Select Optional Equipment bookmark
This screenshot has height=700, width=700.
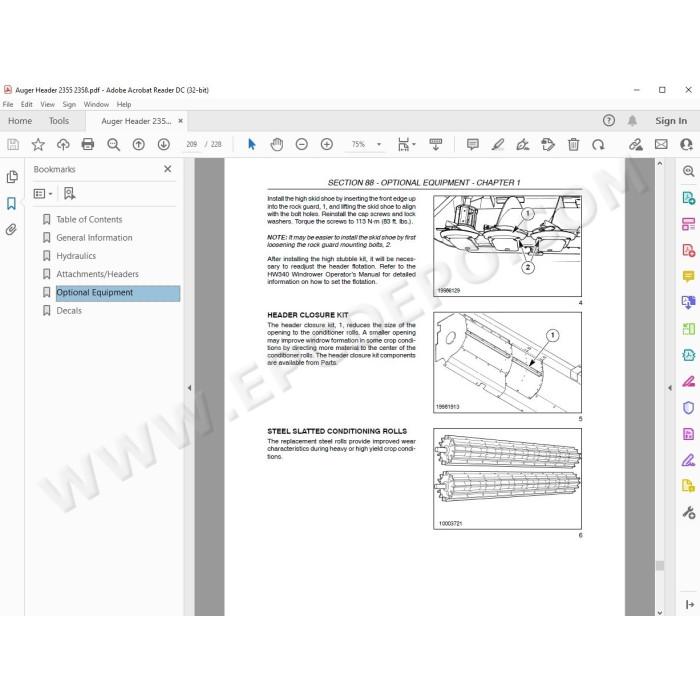point(118,293)
